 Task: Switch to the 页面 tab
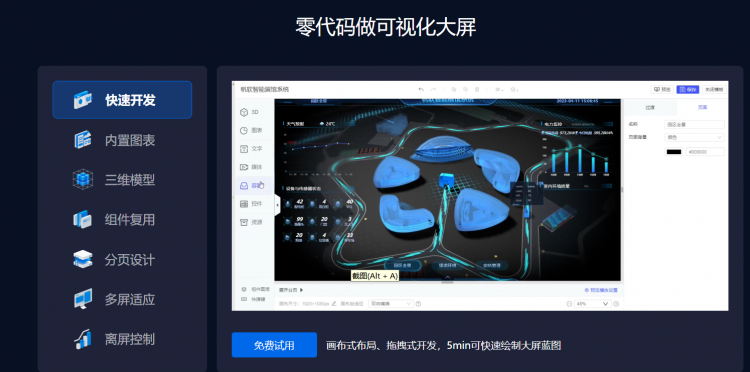click(x=702, y=108)
